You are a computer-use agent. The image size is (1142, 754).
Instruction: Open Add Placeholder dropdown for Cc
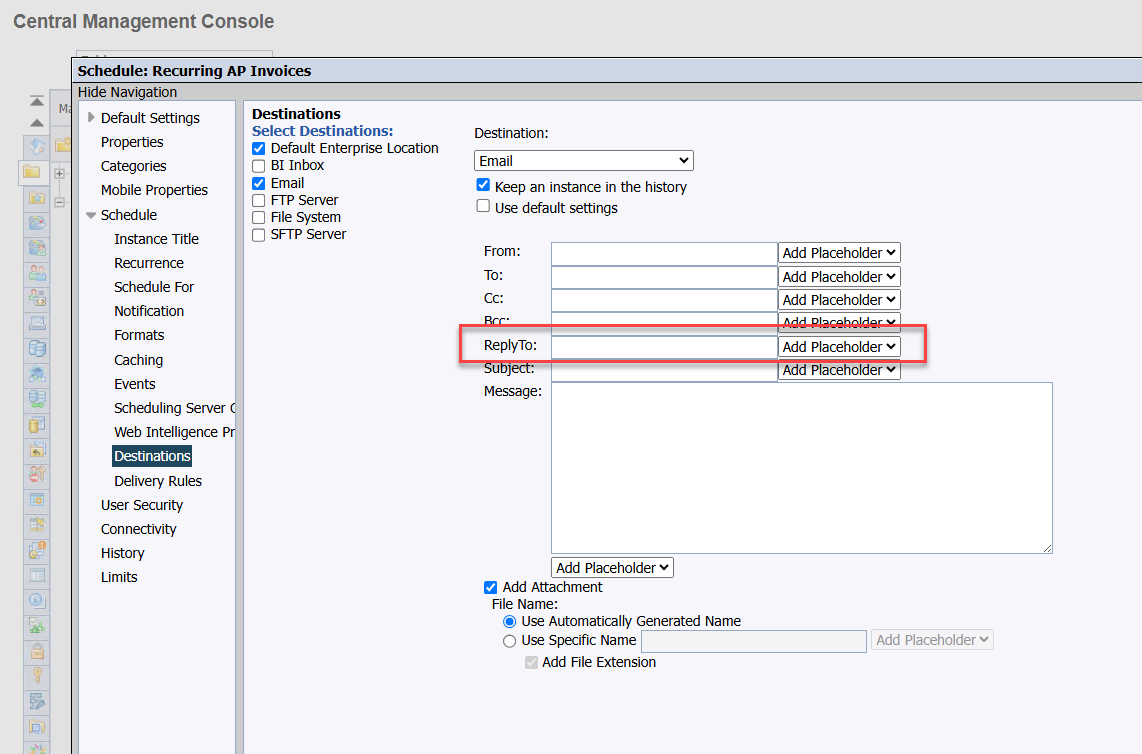(839, 299)
